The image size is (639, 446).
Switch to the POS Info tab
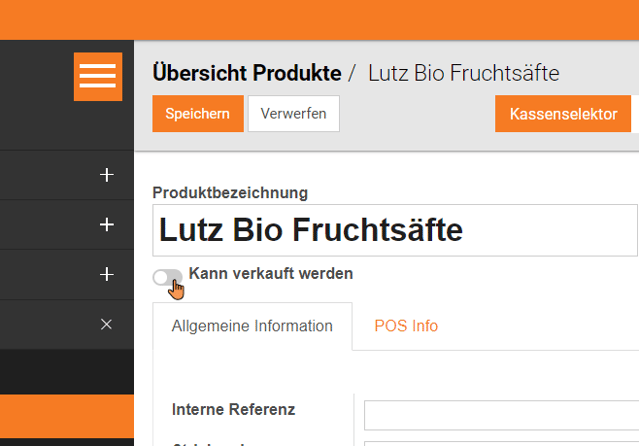pyautogui.click(x=406, y=326)
